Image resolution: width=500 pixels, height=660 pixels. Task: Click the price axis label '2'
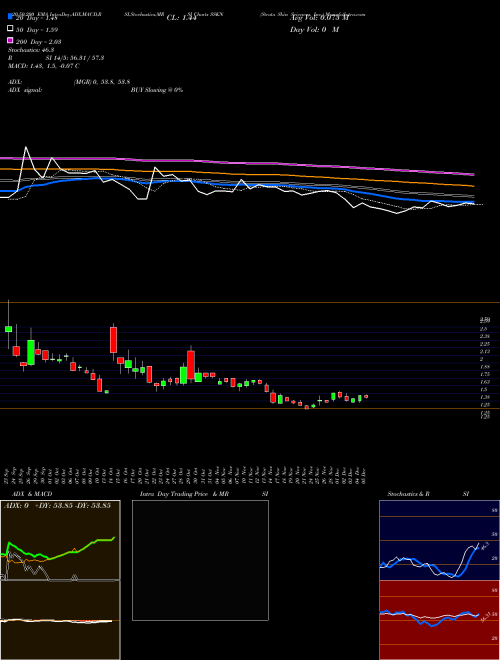[481, 359]
